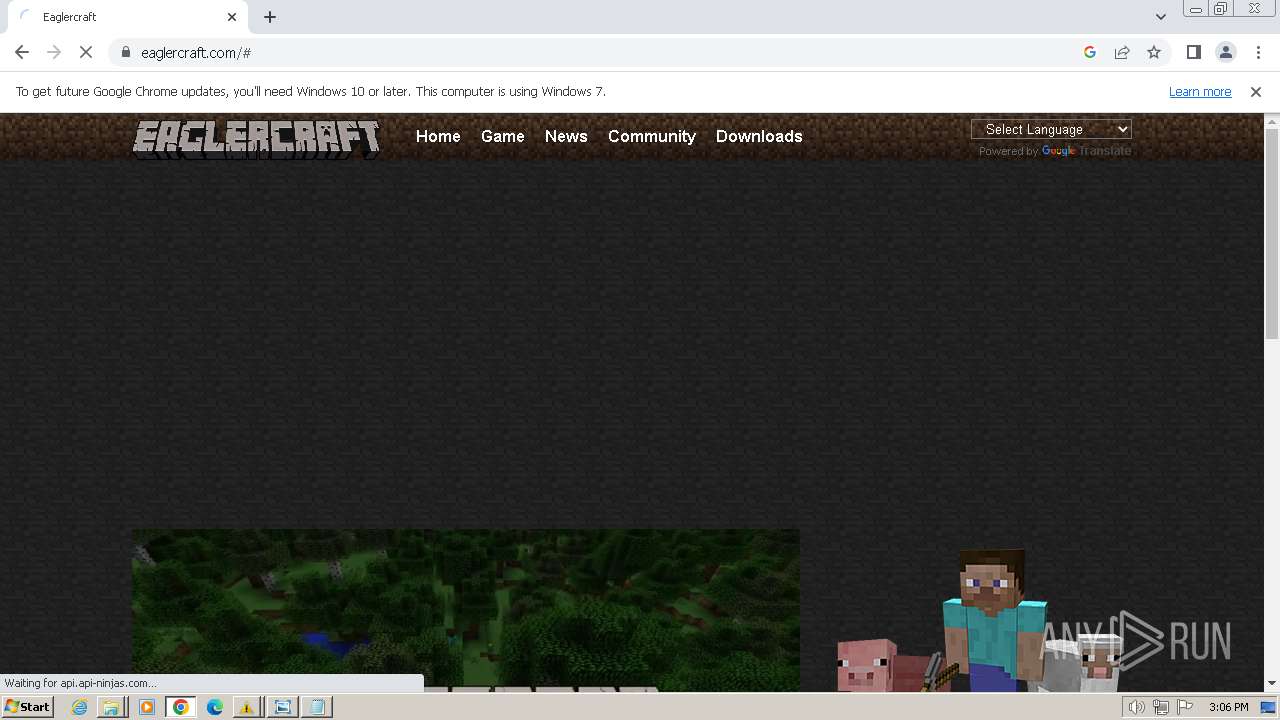
Task: Open the tab search chevron
Action: (x=1161, y=17)
